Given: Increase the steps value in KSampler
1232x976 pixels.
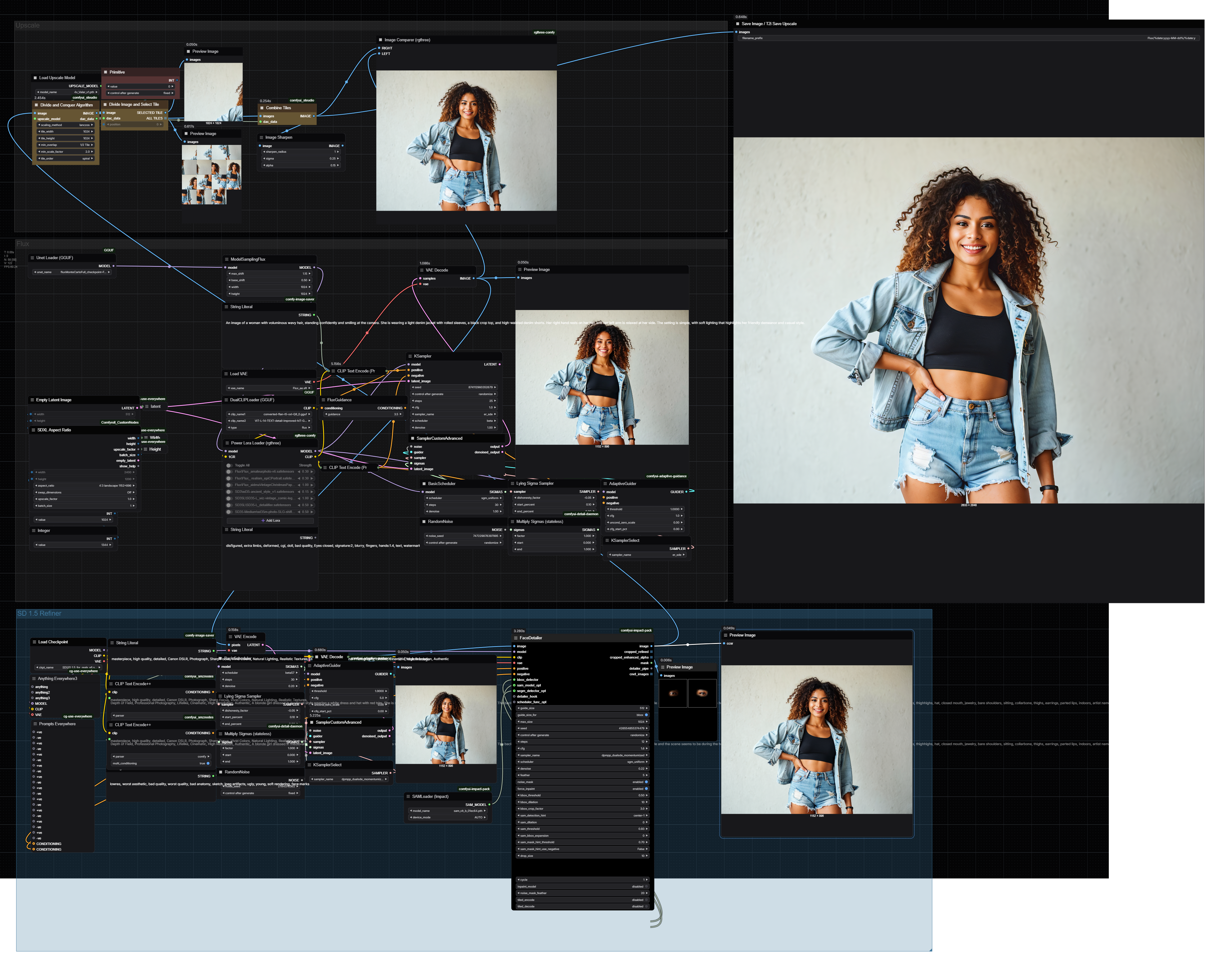Looking at the screenshot, I should 495,401.
